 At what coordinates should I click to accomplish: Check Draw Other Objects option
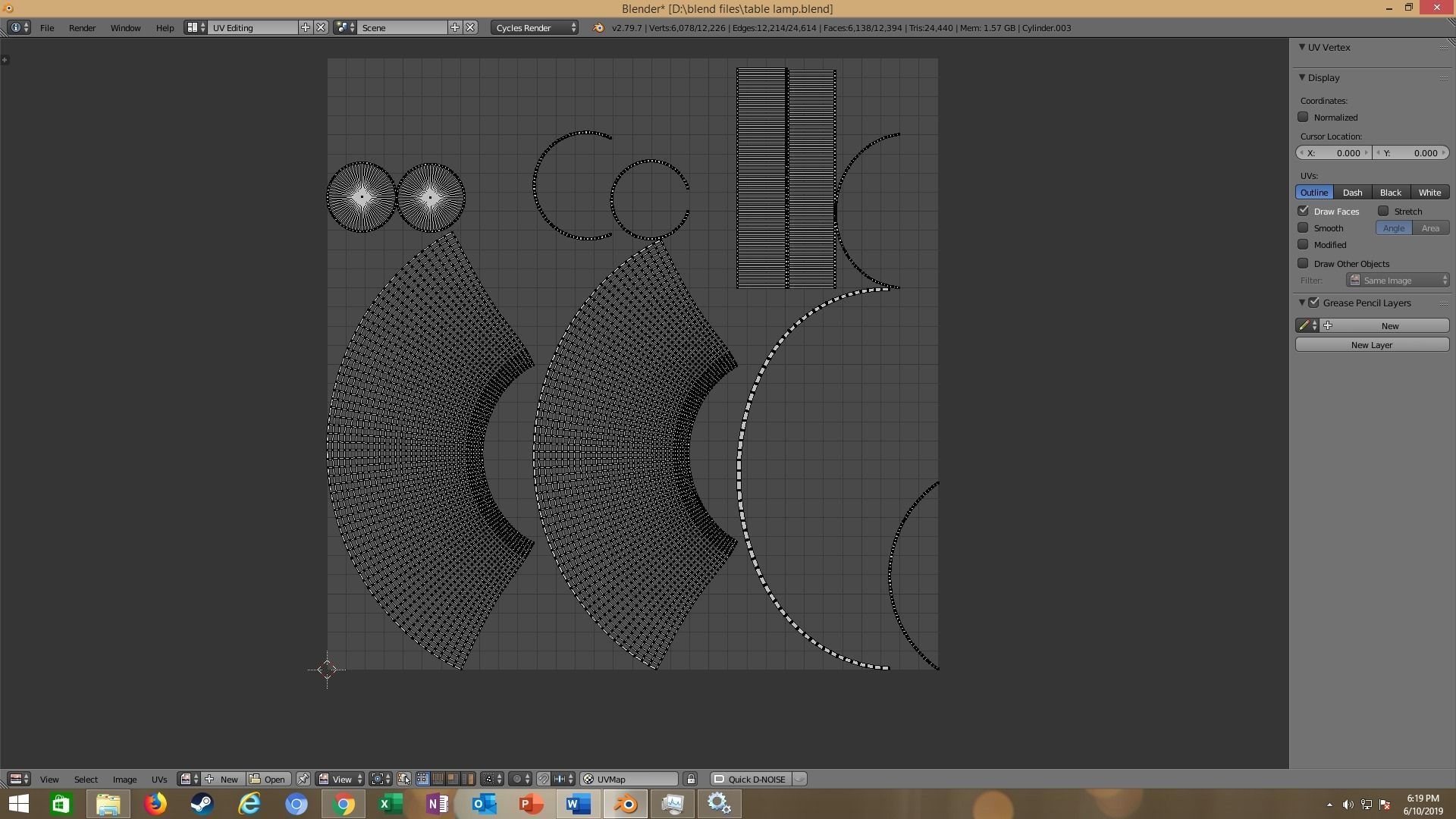click(x=1303, y=264)
